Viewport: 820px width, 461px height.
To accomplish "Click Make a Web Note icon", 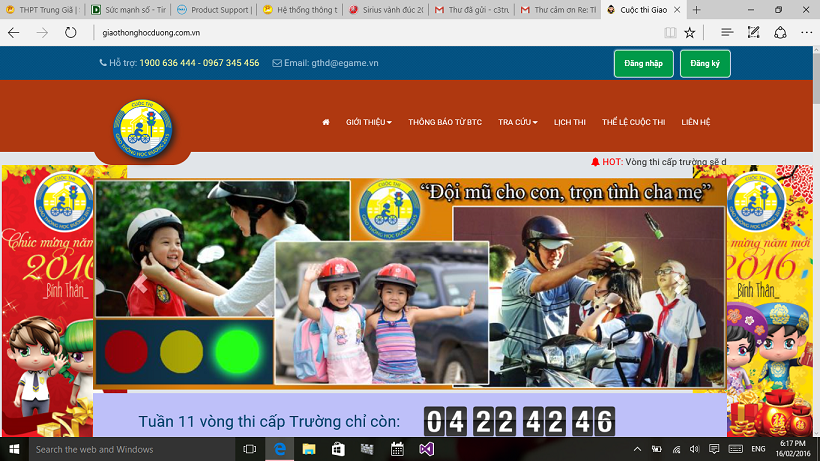I will pyautogui.click(x=753, y=32).
